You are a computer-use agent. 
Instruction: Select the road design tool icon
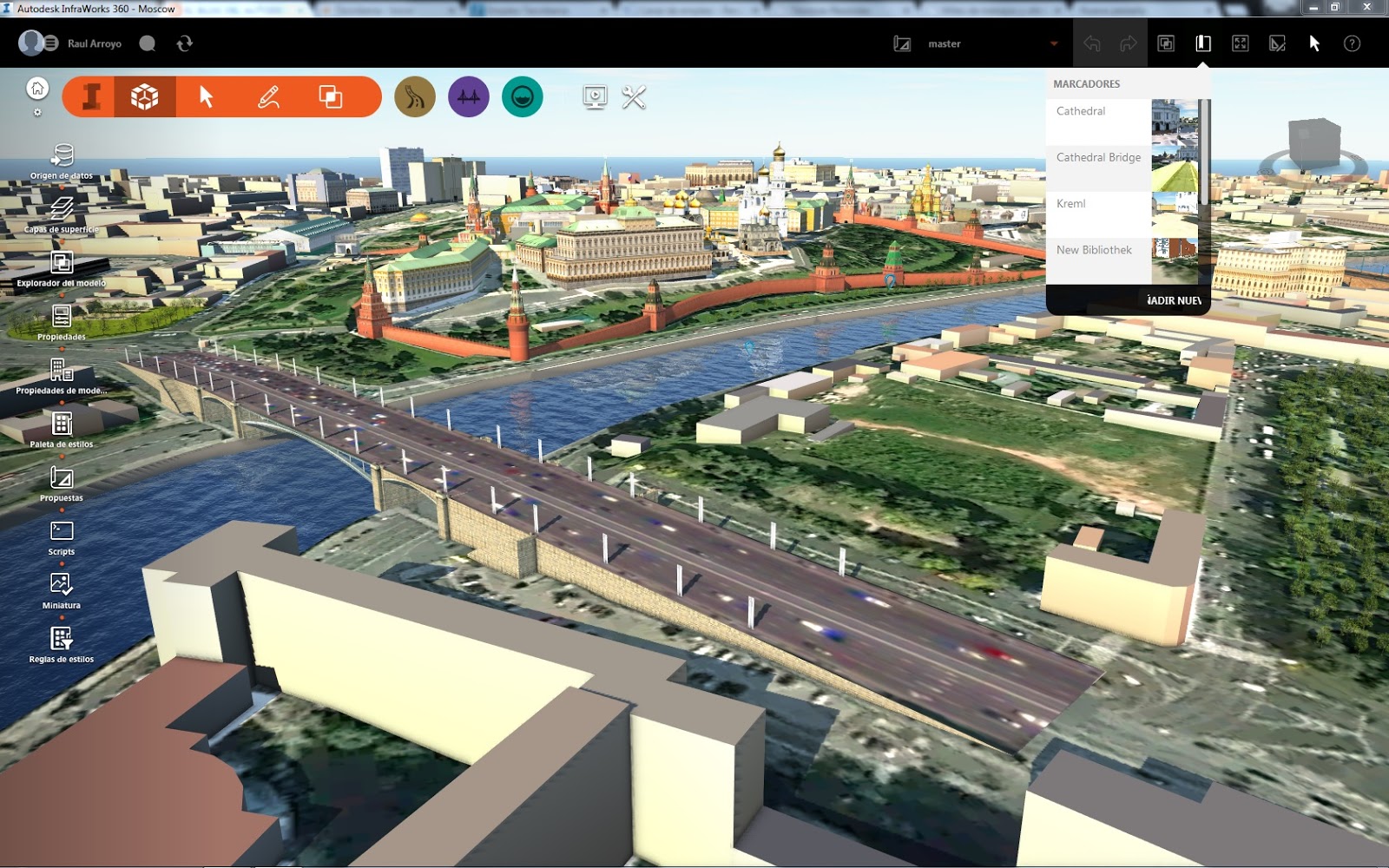pyautogui.click(x=414, y=96)
